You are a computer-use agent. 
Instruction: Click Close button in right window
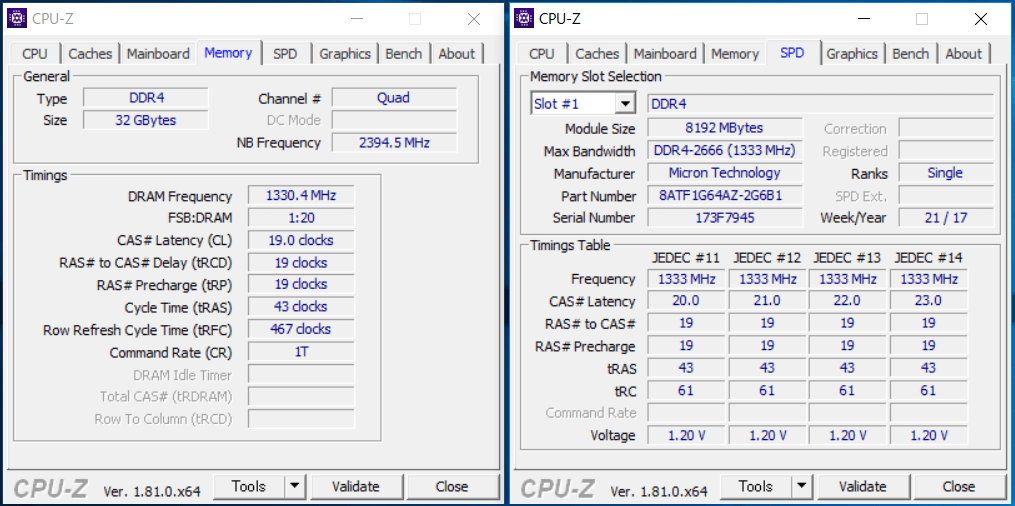959,486
